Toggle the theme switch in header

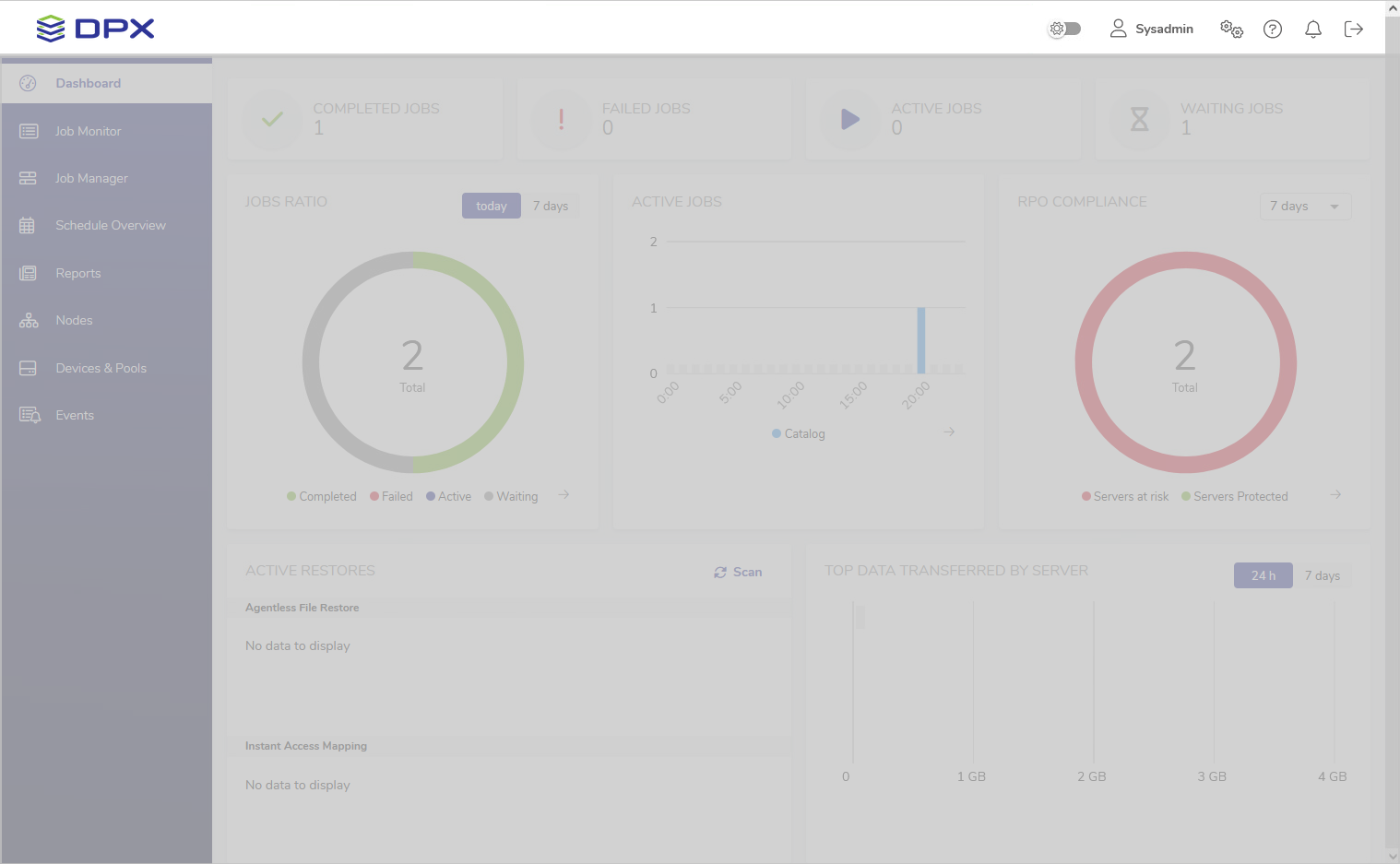pyautogui.click(x=1064, y=29)
